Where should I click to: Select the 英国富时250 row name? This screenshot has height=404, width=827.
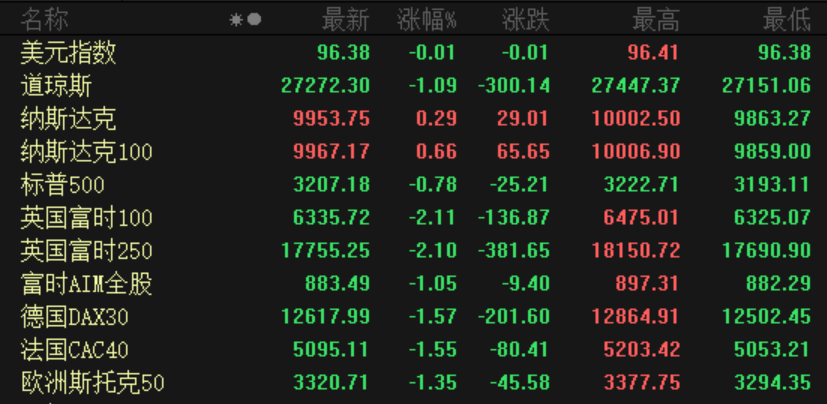tap(86, 251)
